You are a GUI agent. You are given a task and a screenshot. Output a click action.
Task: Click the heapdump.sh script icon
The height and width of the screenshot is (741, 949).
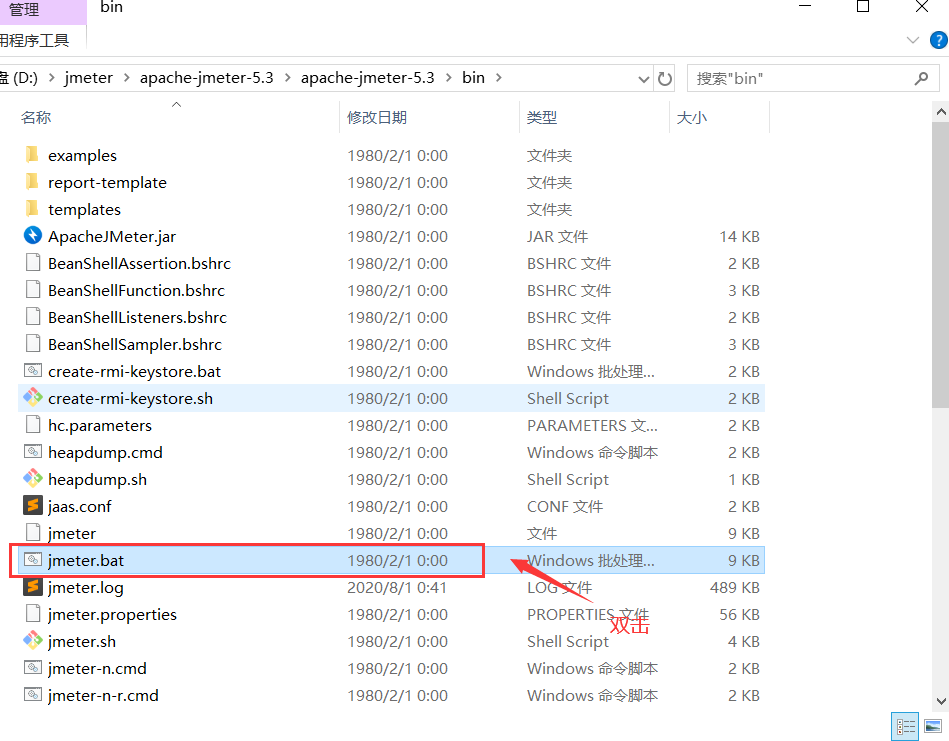click(33, 479)
